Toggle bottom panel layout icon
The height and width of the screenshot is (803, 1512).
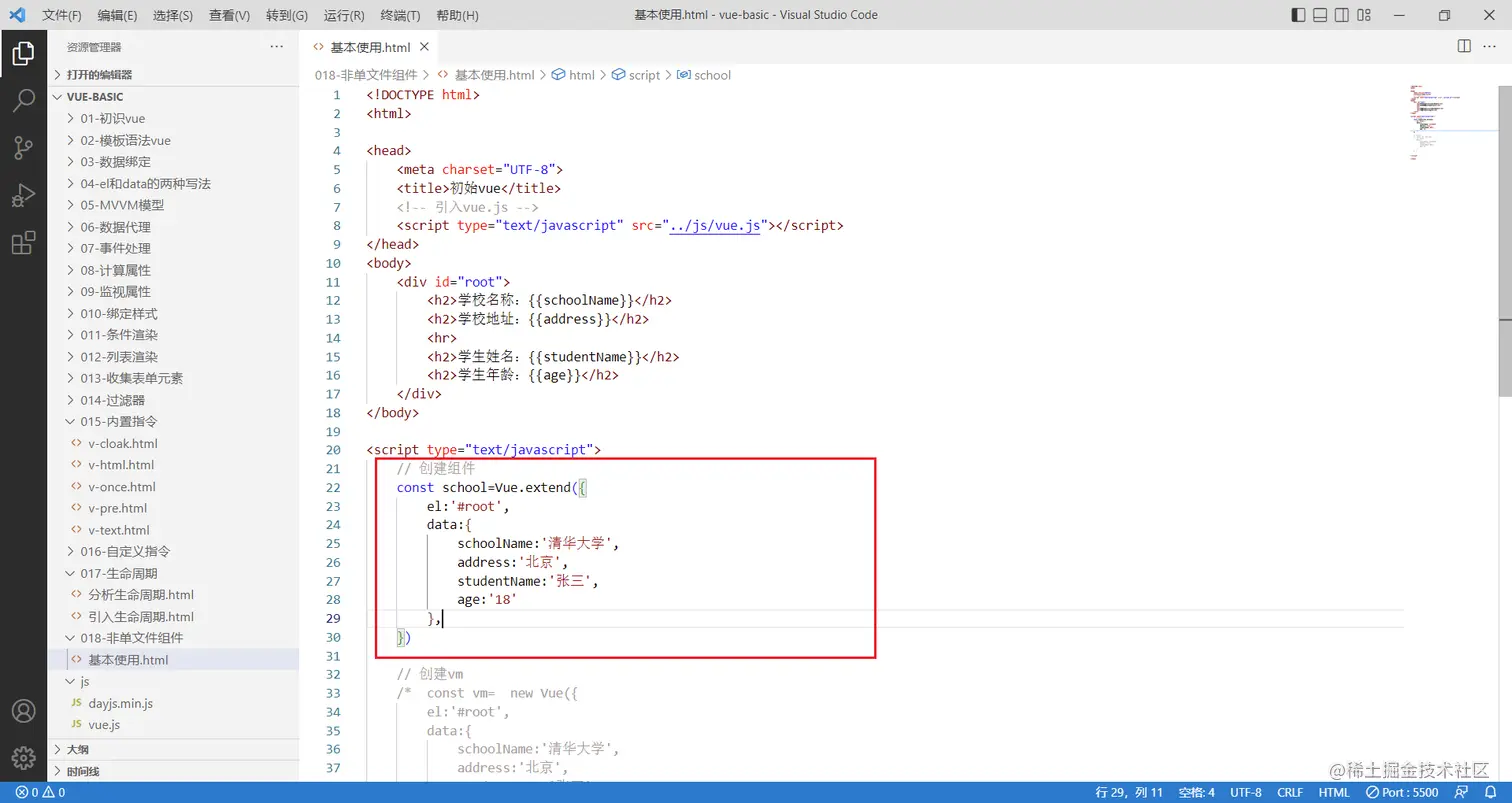click(x=1320, y=15)
